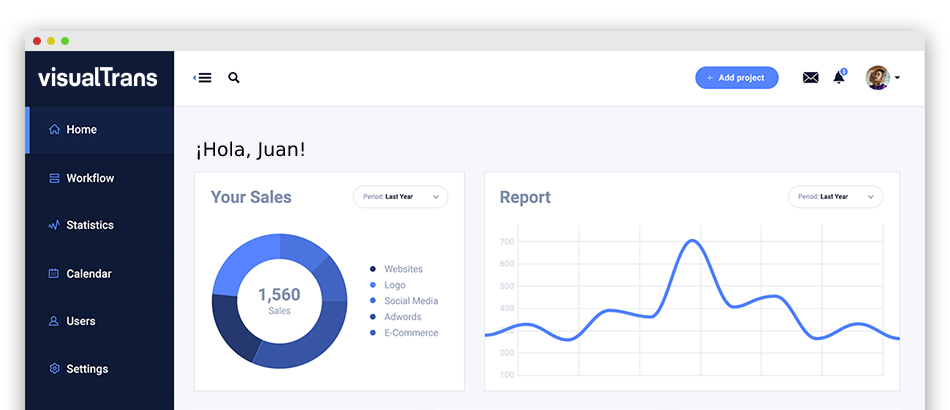The image size is (950, 410).
Task: Check the notifications bell icon
Action: tap(839, 78)
